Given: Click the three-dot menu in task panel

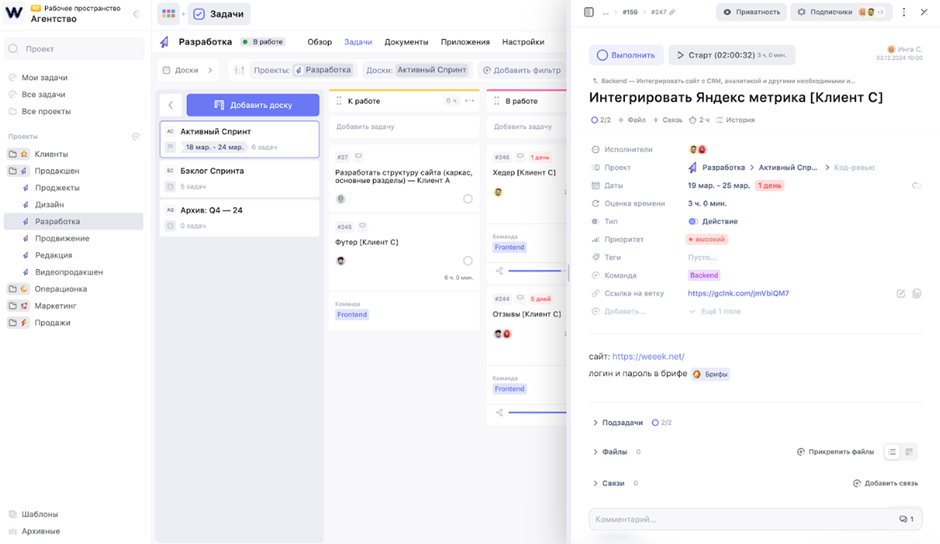Looking at the screenshot, I should 904,12.
